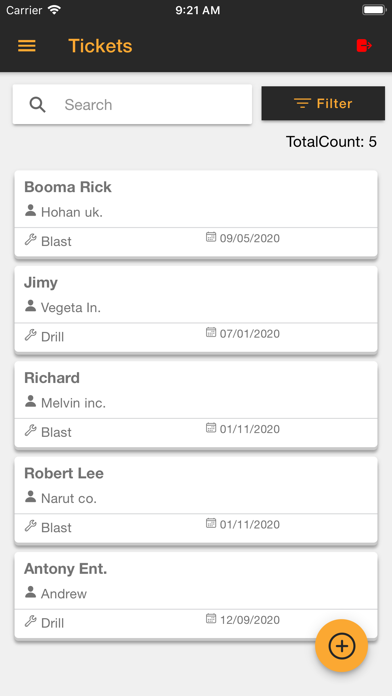Tap the orange add ticket button
Screen dimensions: 392x696
tap(341, 646)
